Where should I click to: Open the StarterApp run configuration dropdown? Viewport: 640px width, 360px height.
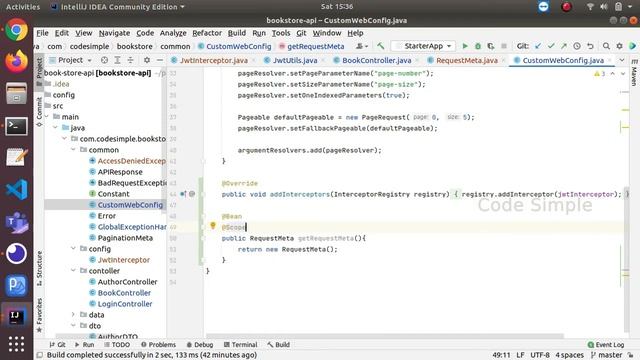tap(423, 46)
